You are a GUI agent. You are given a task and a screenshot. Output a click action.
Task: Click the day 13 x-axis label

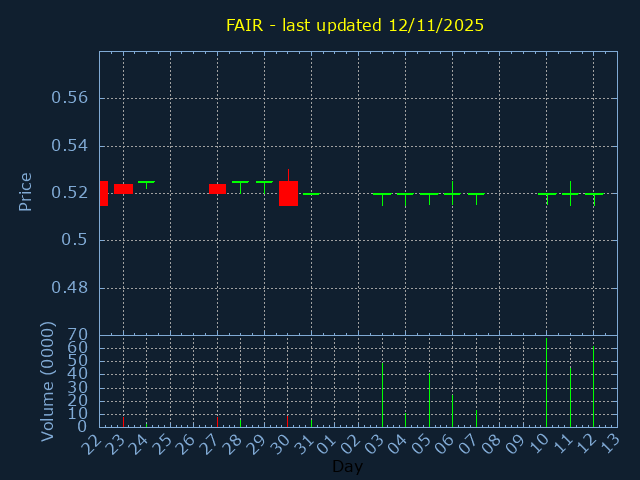610,443
